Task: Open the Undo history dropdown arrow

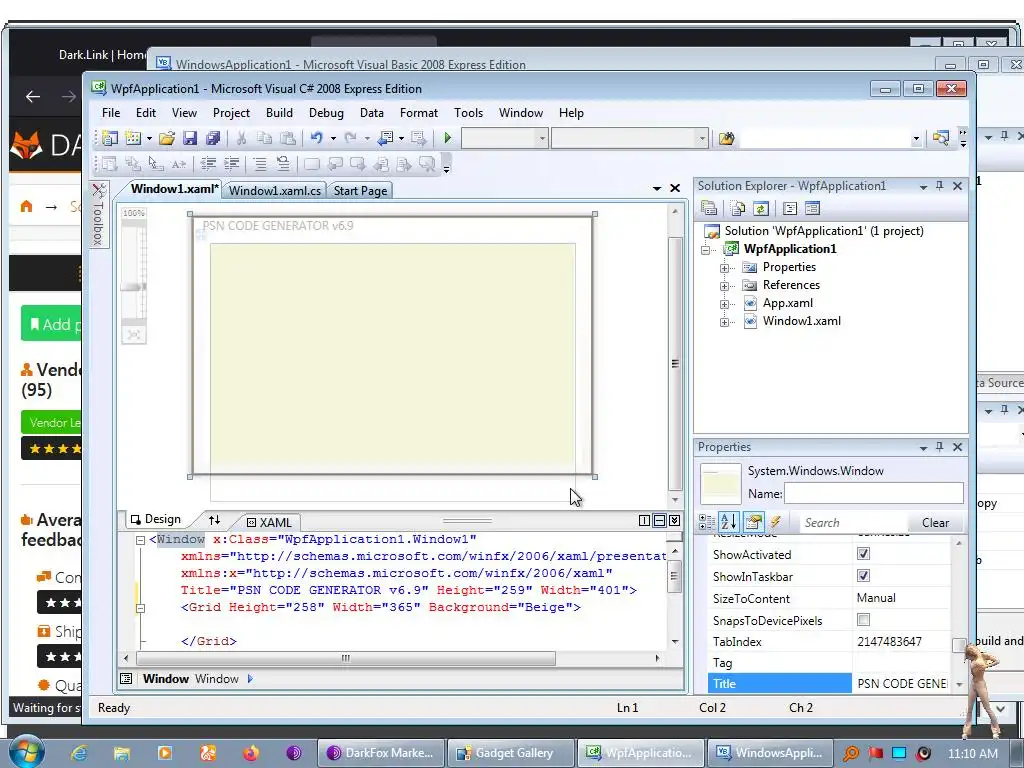Action: coord(333,138)
